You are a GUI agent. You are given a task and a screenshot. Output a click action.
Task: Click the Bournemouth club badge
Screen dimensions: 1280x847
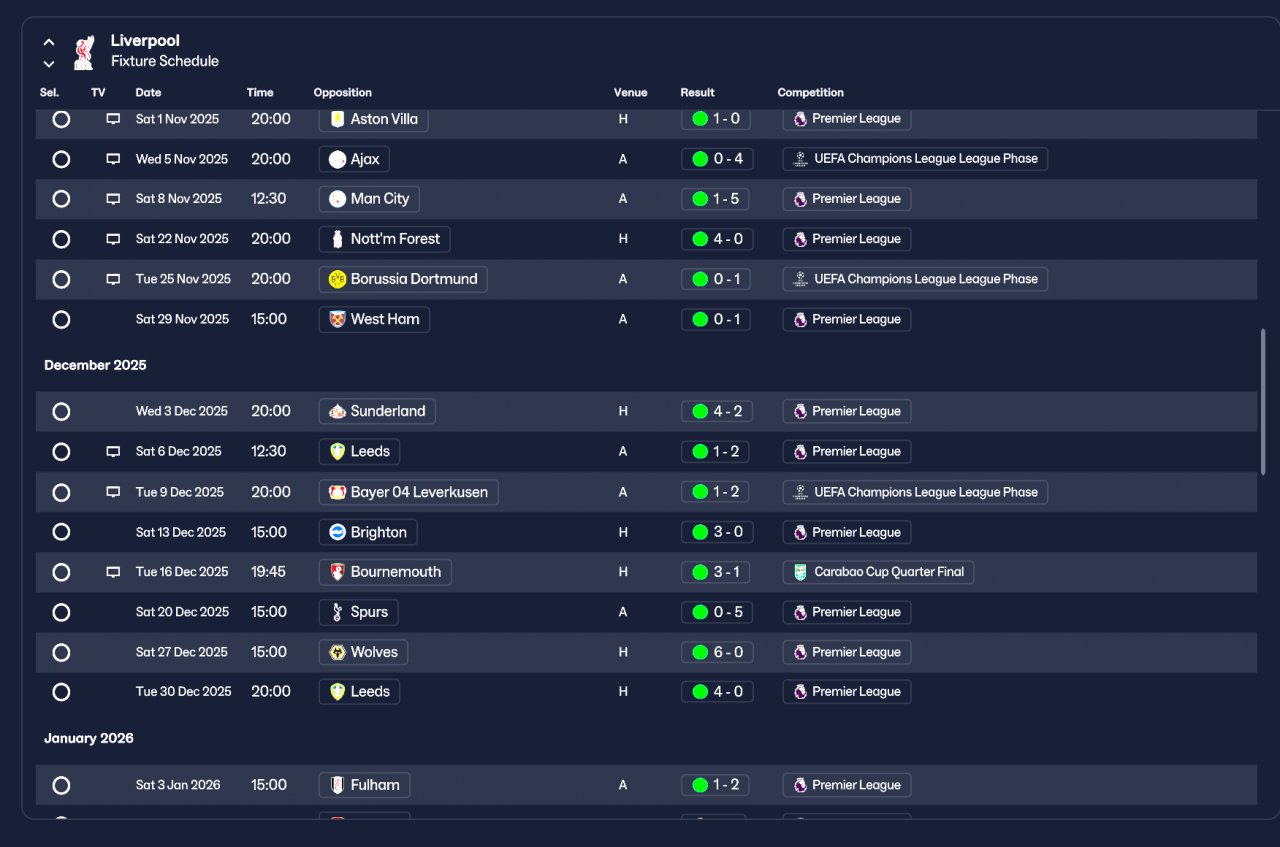coord(337,572)
